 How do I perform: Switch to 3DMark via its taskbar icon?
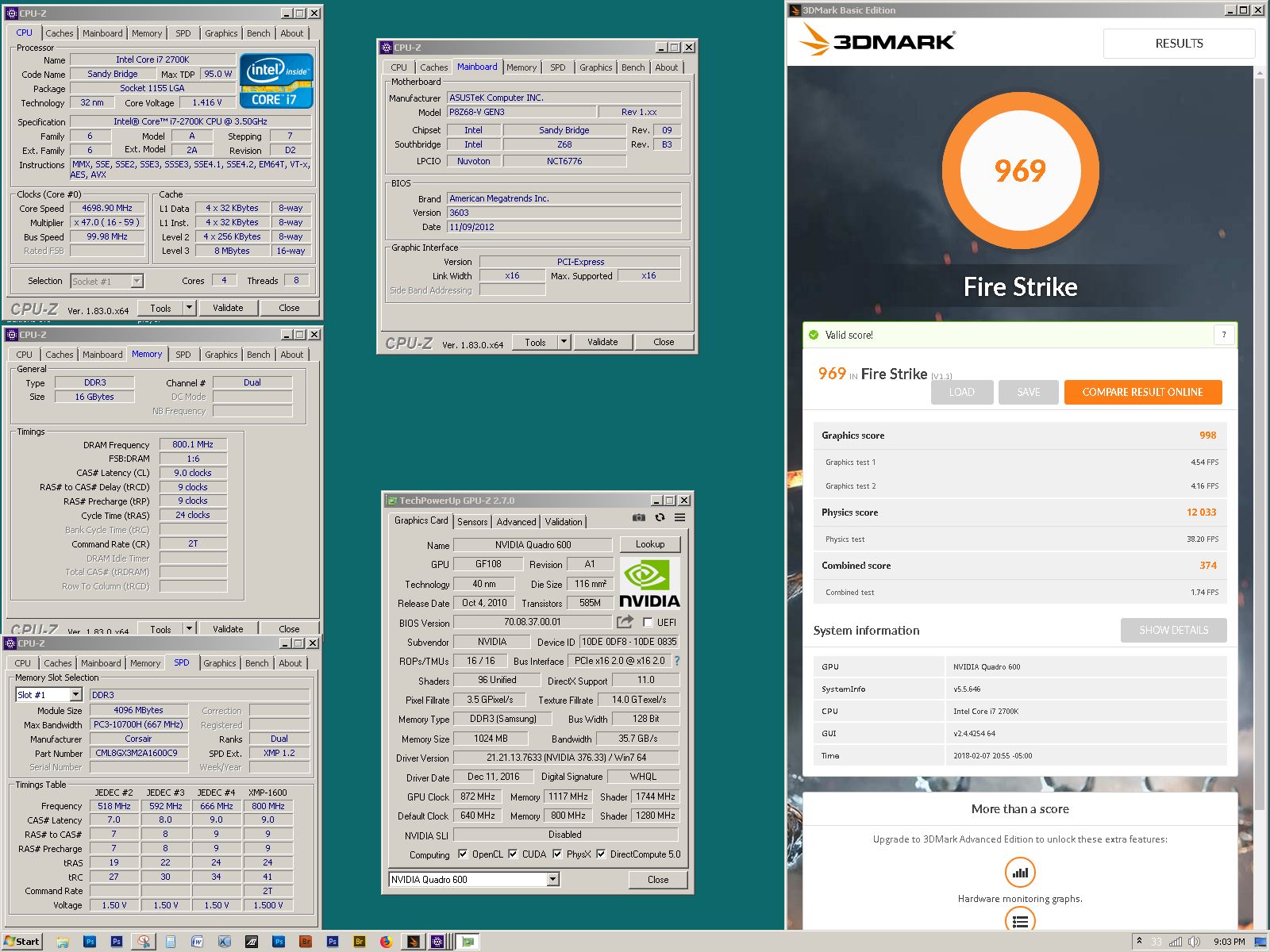click(x=413, y=942)
